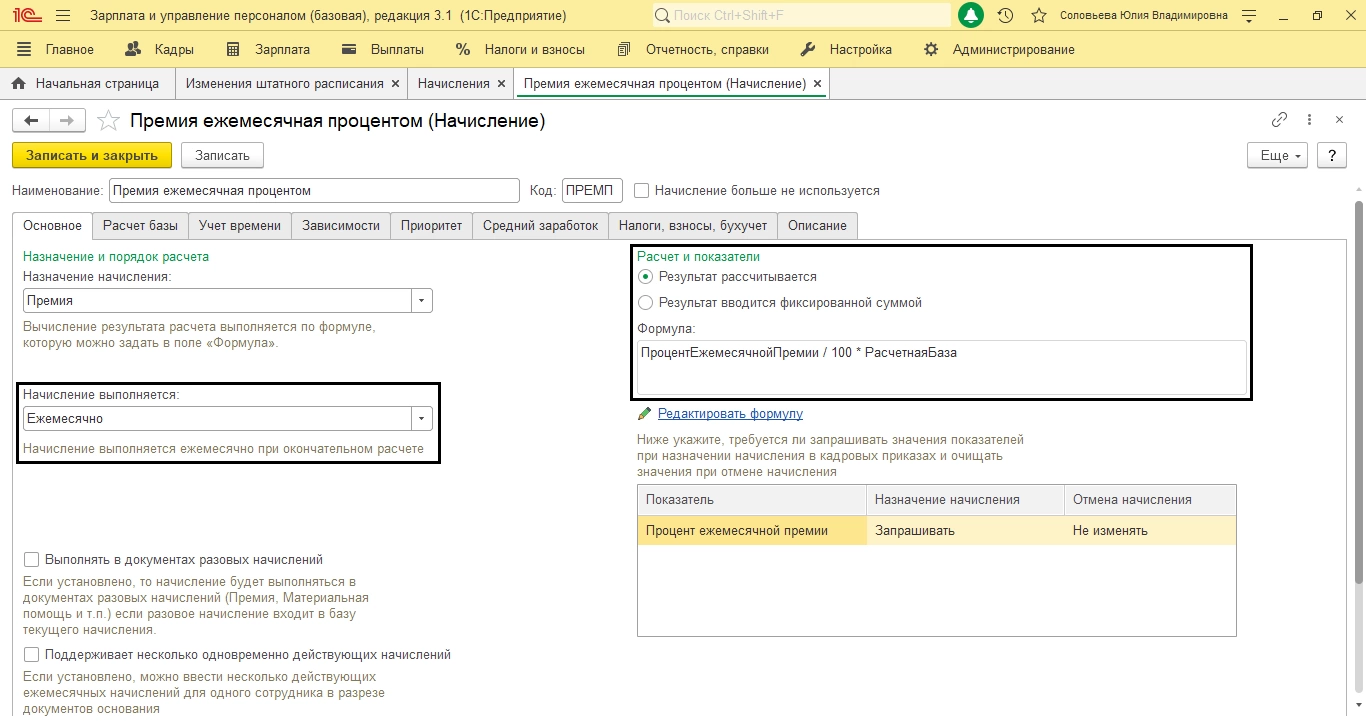
Task: Click the Формула text box
Action: pyautogui.click(x=942, y=367)
